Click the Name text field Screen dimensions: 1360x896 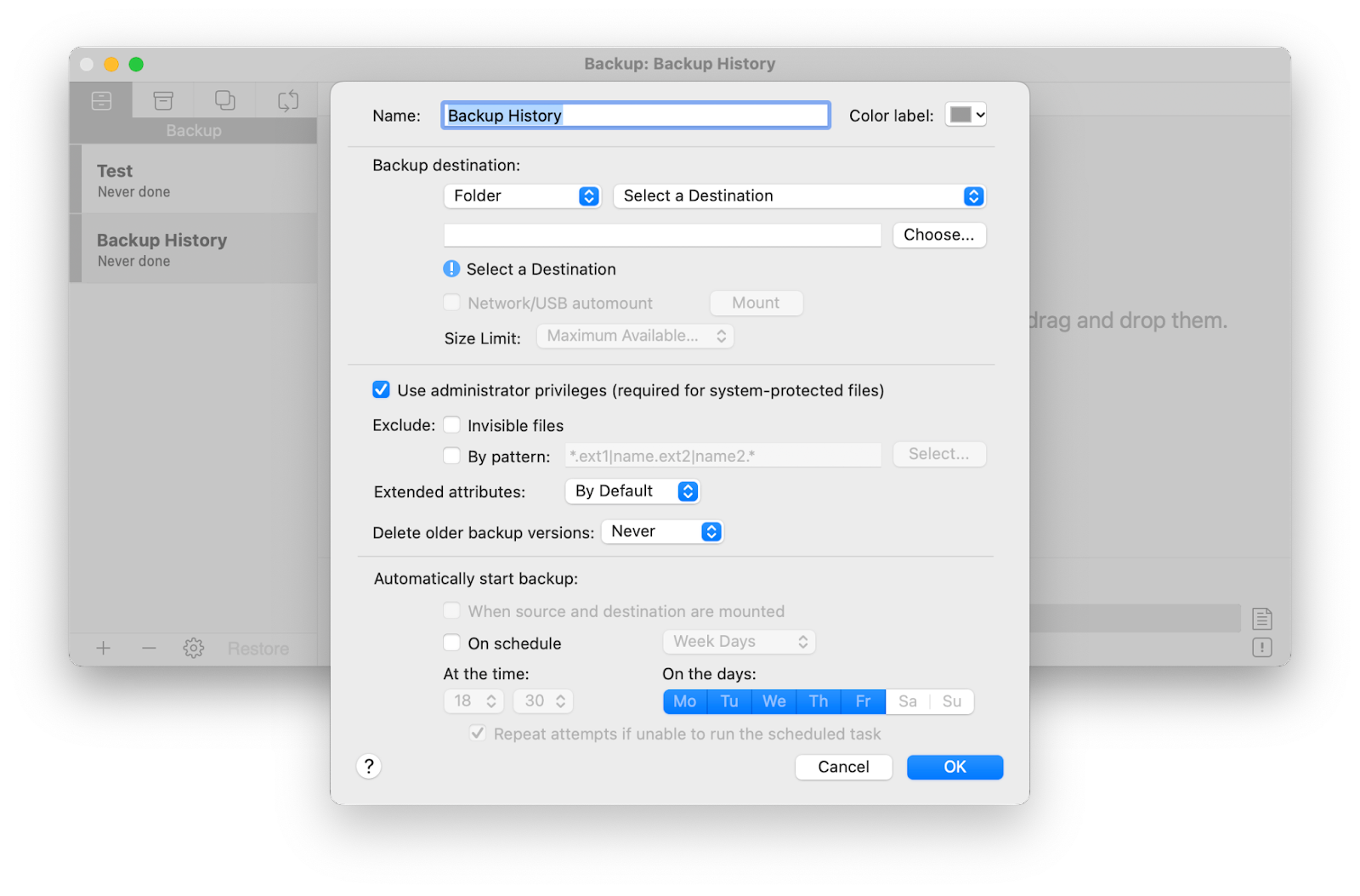click(636, 116)
